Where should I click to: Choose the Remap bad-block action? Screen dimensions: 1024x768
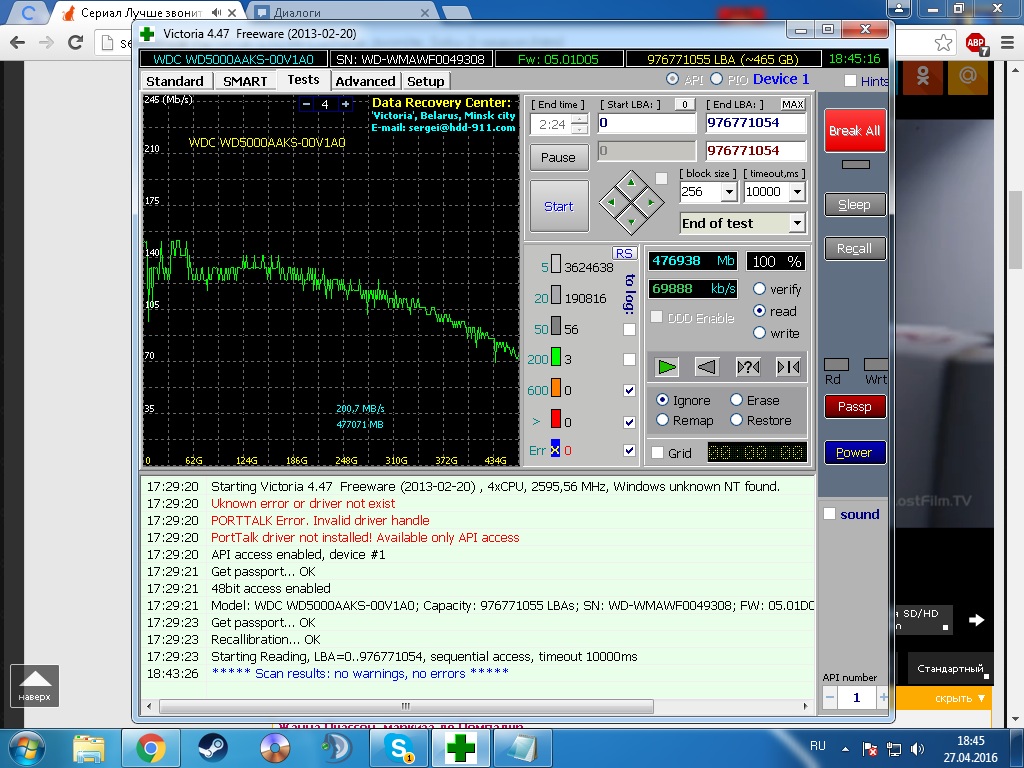click(x=662, y=420)
